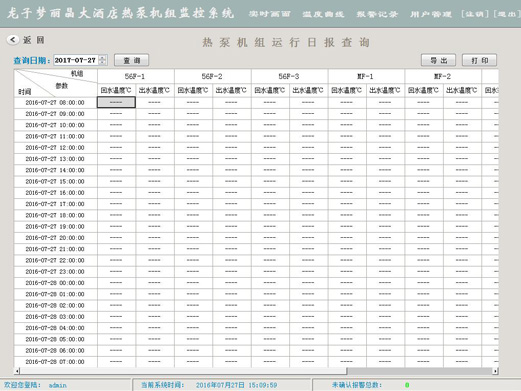
Task: Click the 返回 back label
Action: 34,40
